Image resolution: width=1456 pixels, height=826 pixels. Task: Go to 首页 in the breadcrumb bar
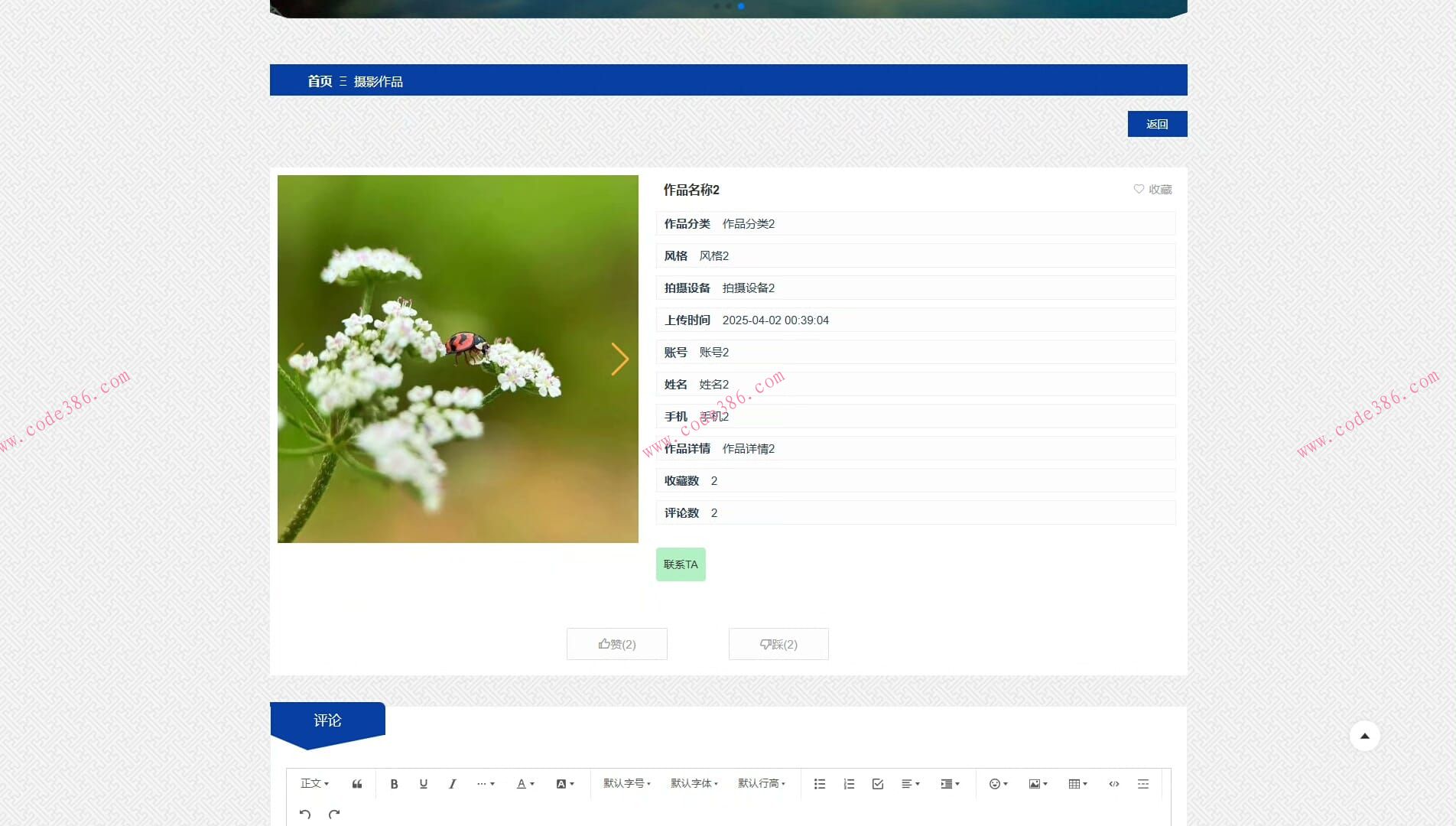[x=320, y=81]
